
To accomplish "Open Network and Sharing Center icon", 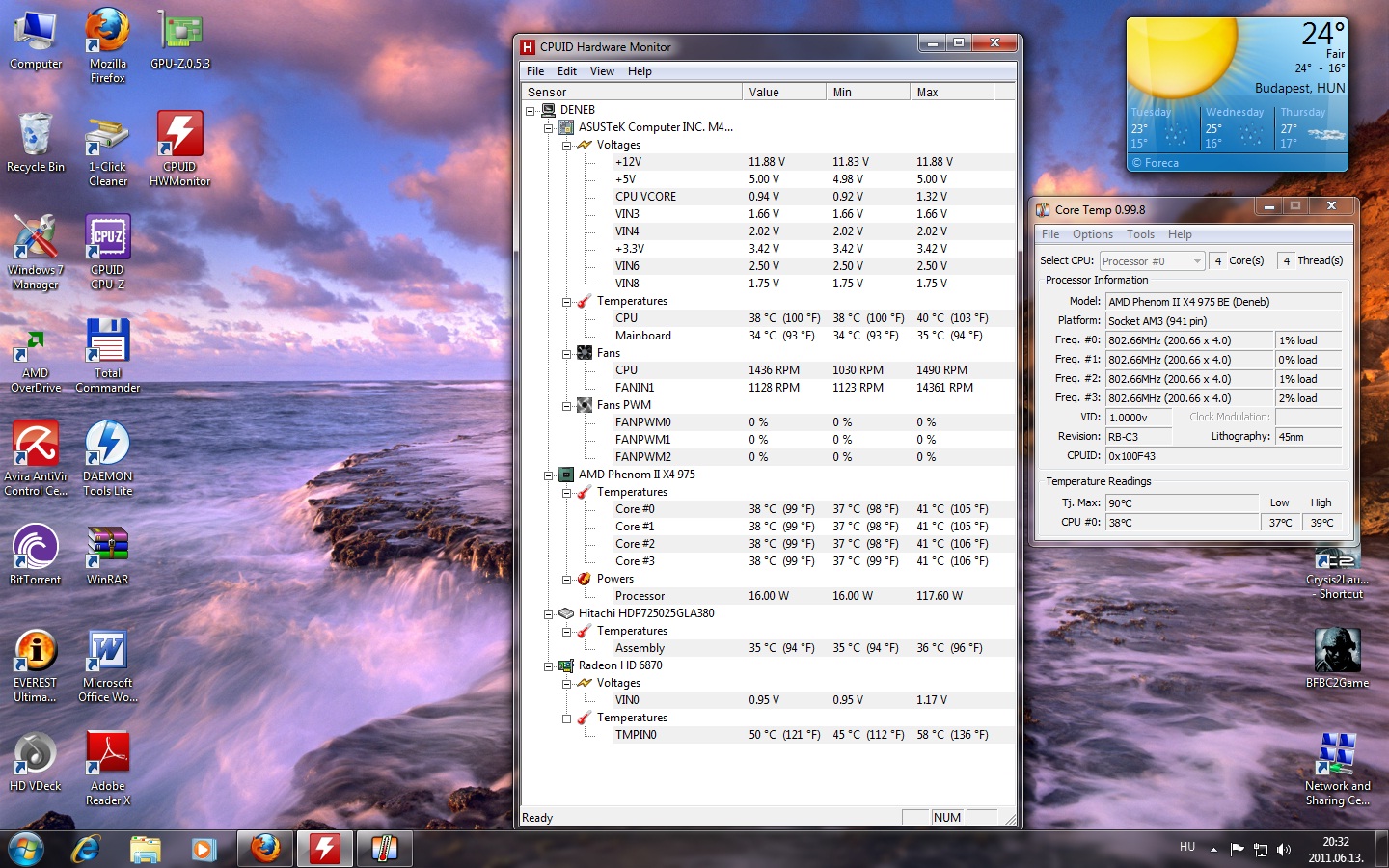I will (1337, 769).
